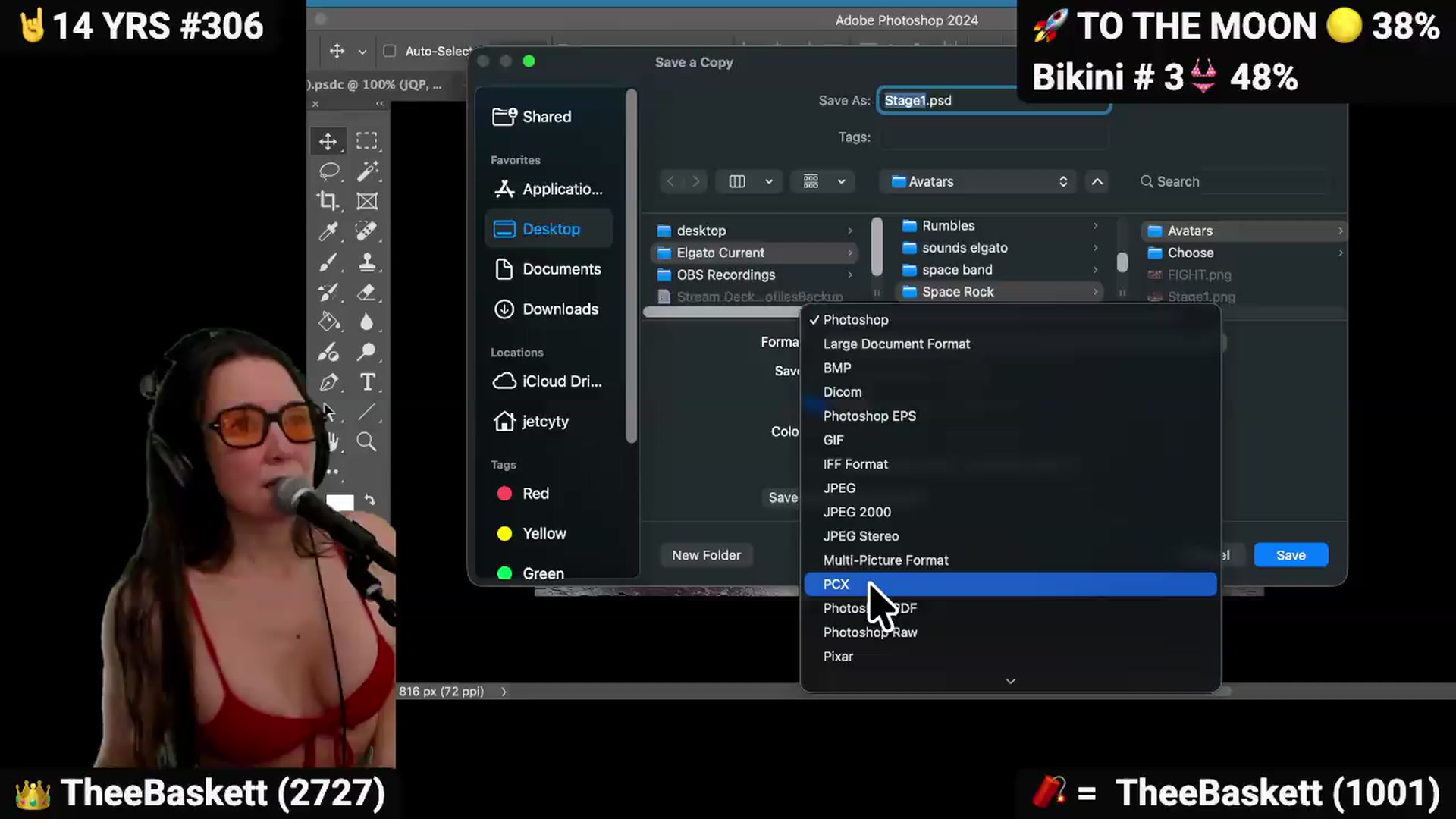Click the Save As filename field
The height and width of the screenshot is (819, 1456).
tap(993, 100)
